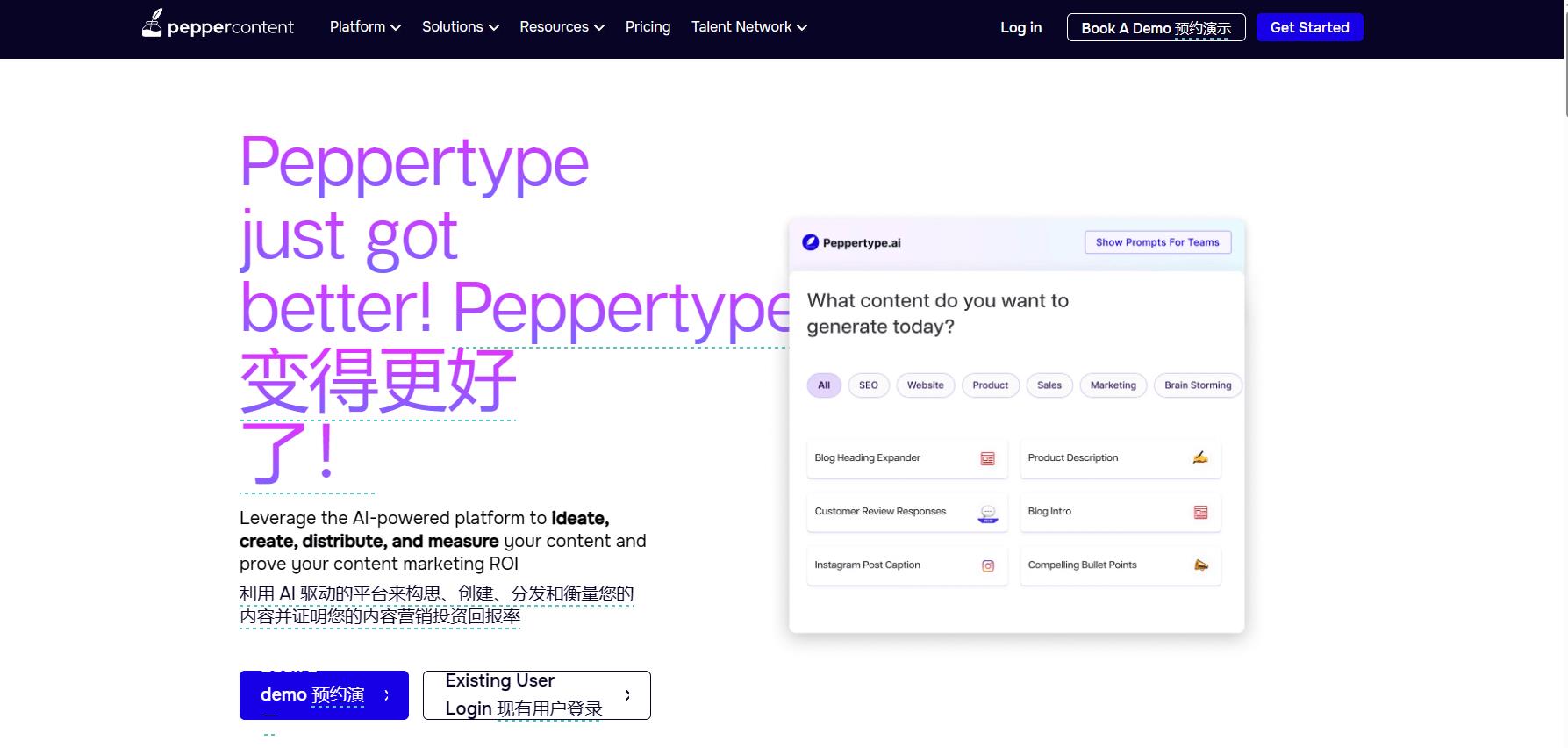The image size is (1568, 748).
Task: Click the Product Description pencil icon
Action: tap(1200, 457)
